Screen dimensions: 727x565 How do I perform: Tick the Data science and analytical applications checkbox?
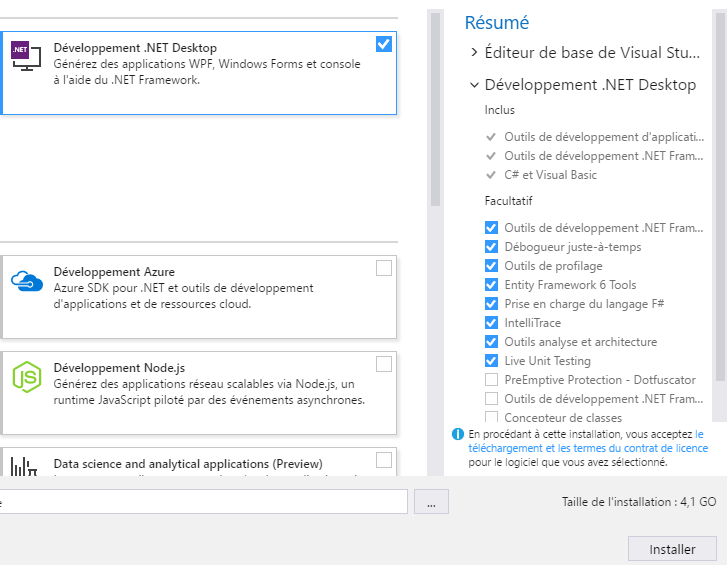(384, 460)
